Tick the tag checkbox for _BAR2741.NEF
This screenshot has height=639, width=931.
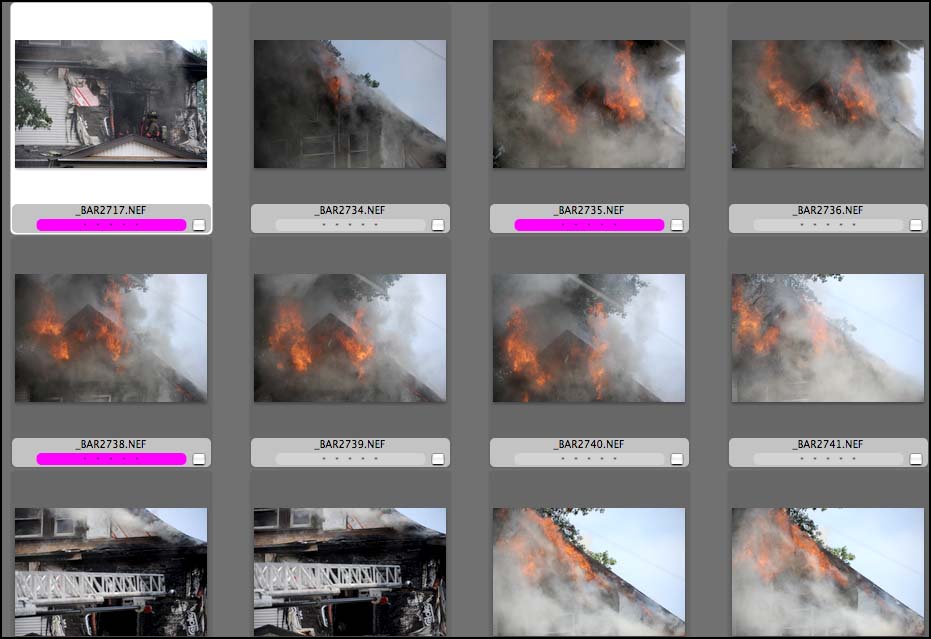click(x=916, y=459)
